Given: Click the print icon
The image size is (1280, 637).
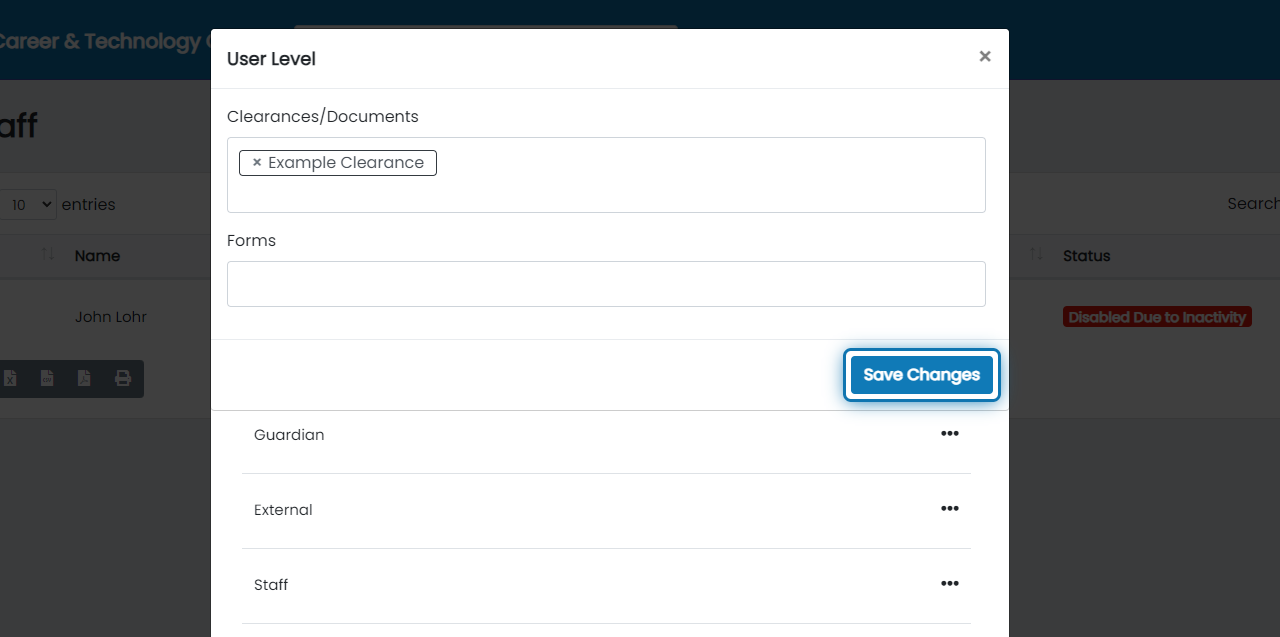Looking at the screenshot, I should coord(123,378).
